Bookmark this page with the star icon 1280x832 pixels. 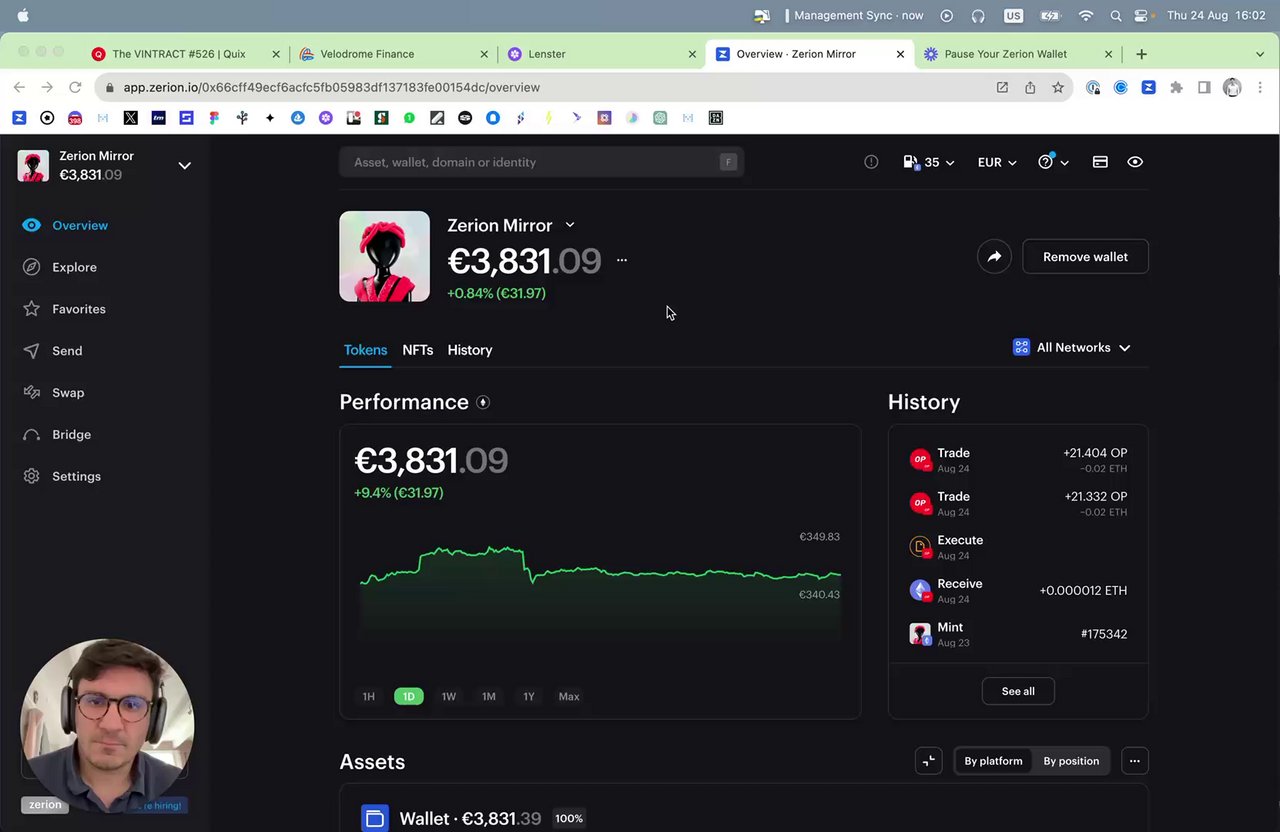(1058, 87)
